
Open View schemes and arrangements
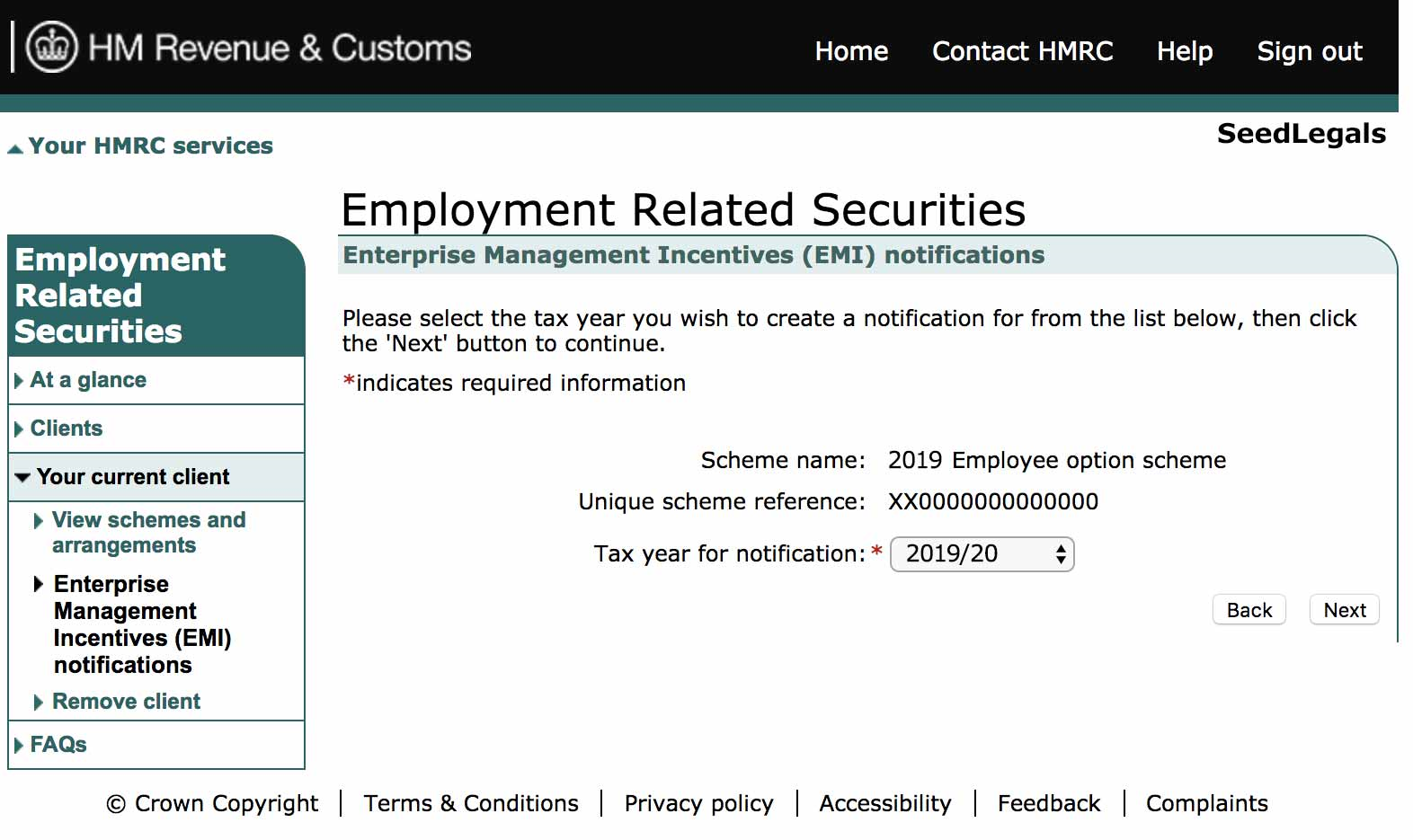pyautogui.click(x=148, y=533)
